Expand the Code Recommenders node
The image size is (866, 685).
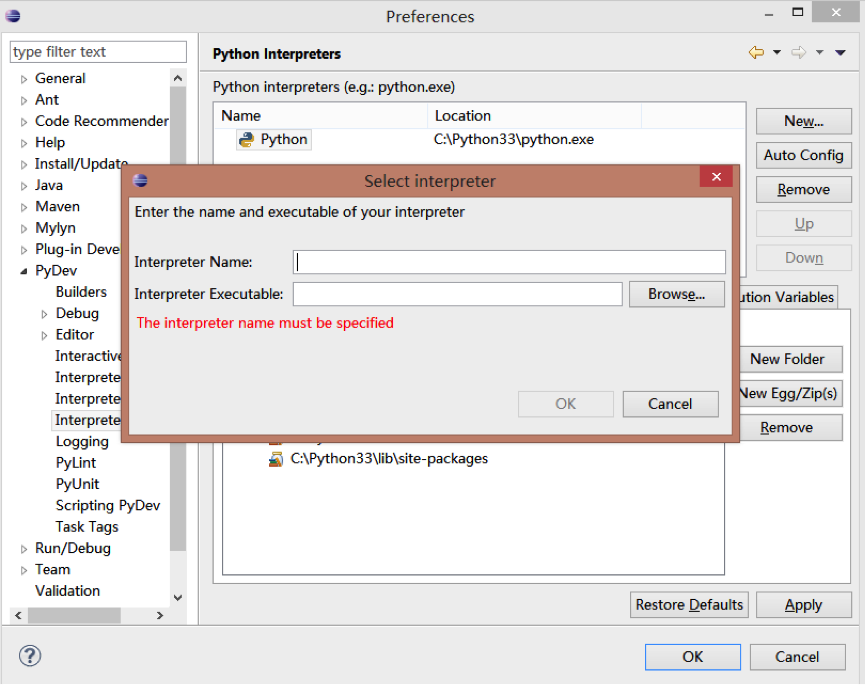click(x=24, y=122)
